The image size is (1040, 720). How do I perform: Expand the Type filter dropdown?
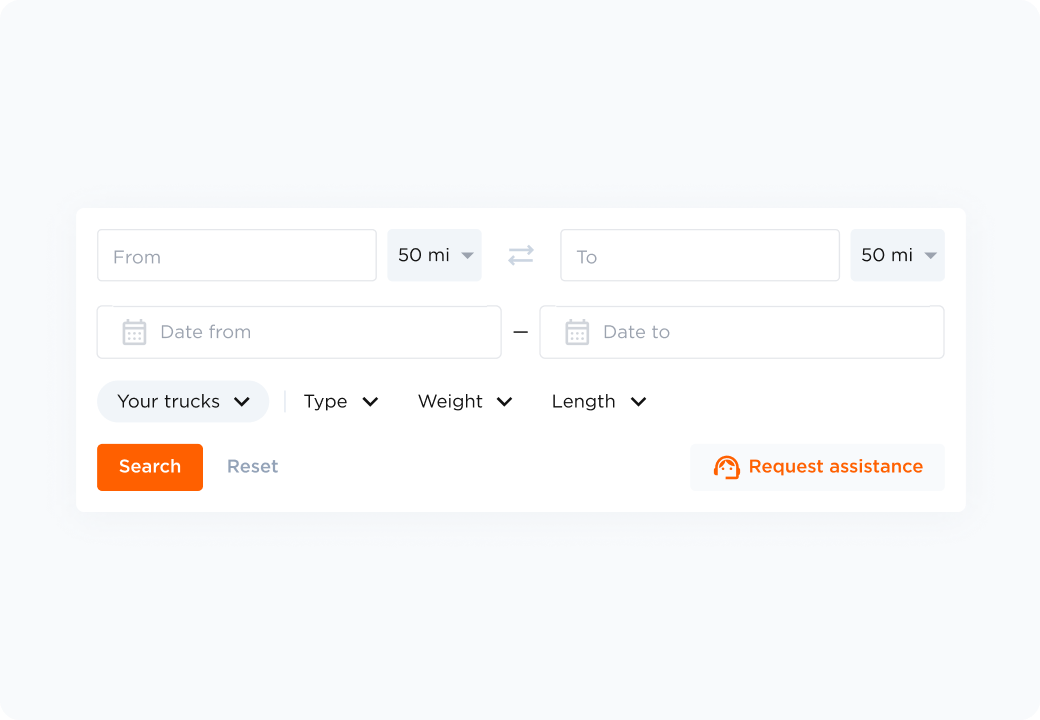(x=340, y=402)
